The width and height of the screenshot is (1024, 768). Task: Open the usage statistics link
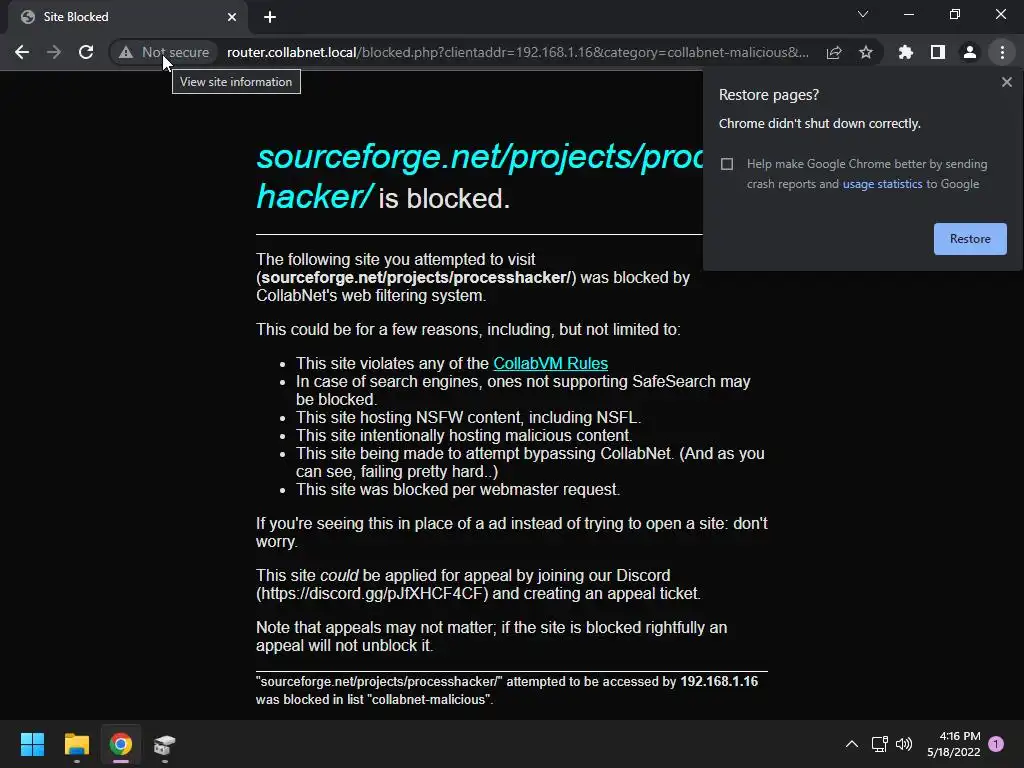click(882, 184)
